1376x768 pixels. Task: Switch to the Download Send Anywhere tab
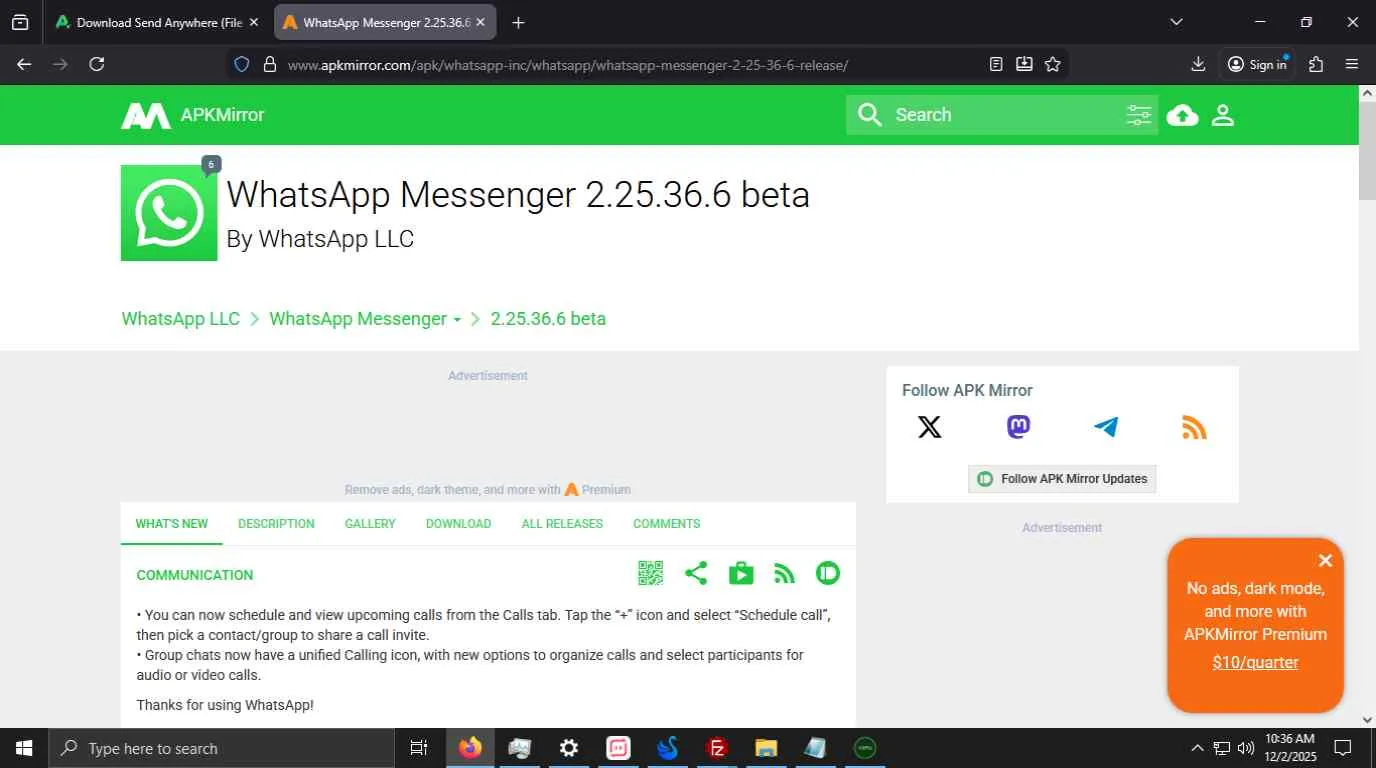click(x=158, y=22)
